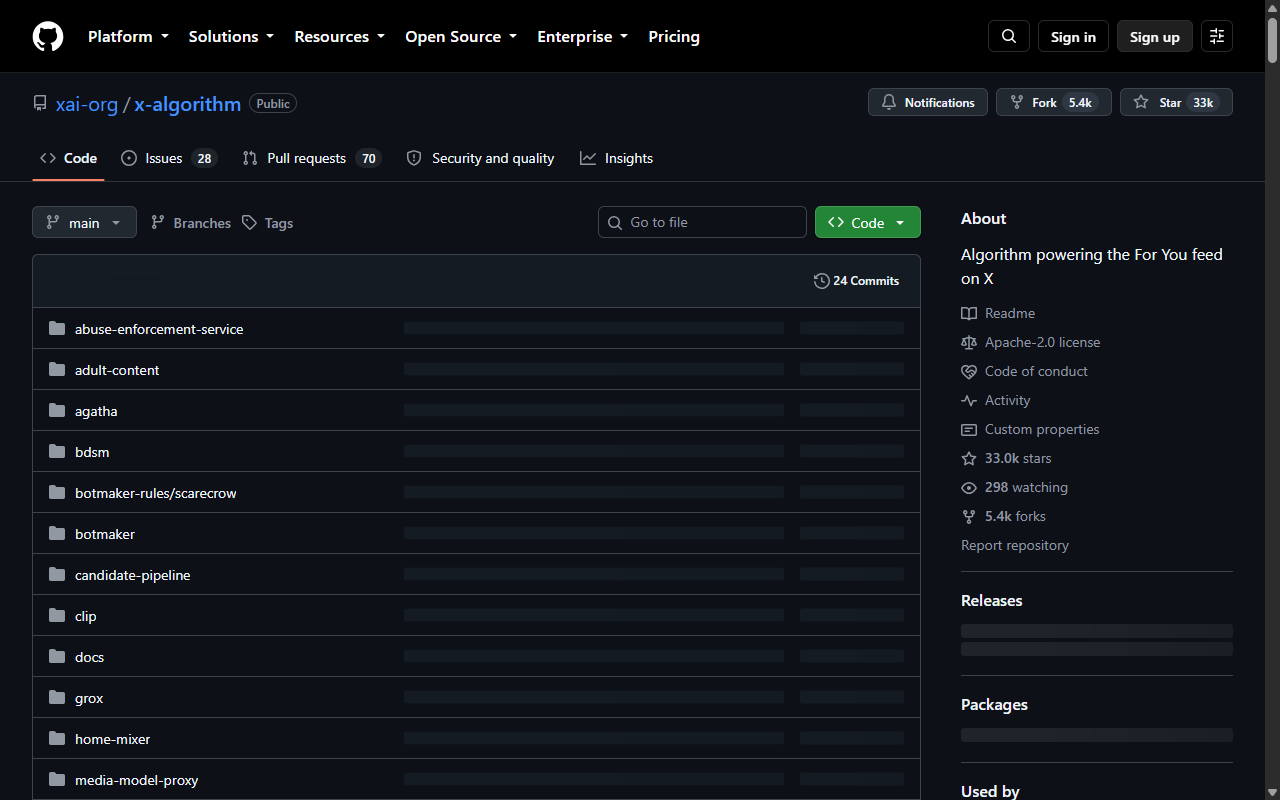Open commit history clock icon
1280x800 pixels.
point(822,281)
